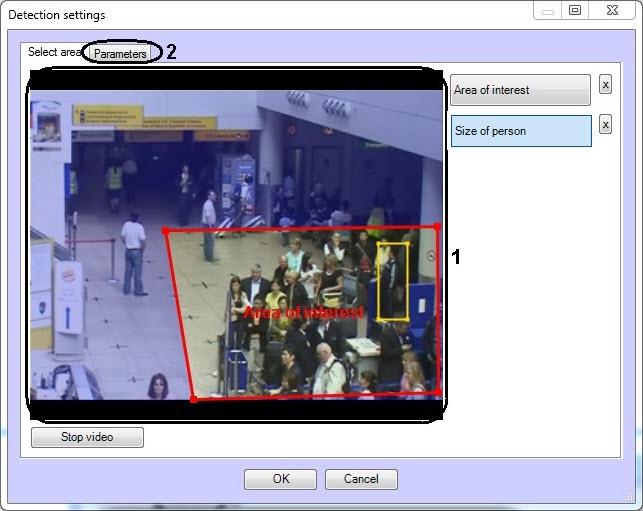Viewport: 643px width, 511px height.
Task: Click top-left corner of yellow person box
Action: tap(379, 243)
